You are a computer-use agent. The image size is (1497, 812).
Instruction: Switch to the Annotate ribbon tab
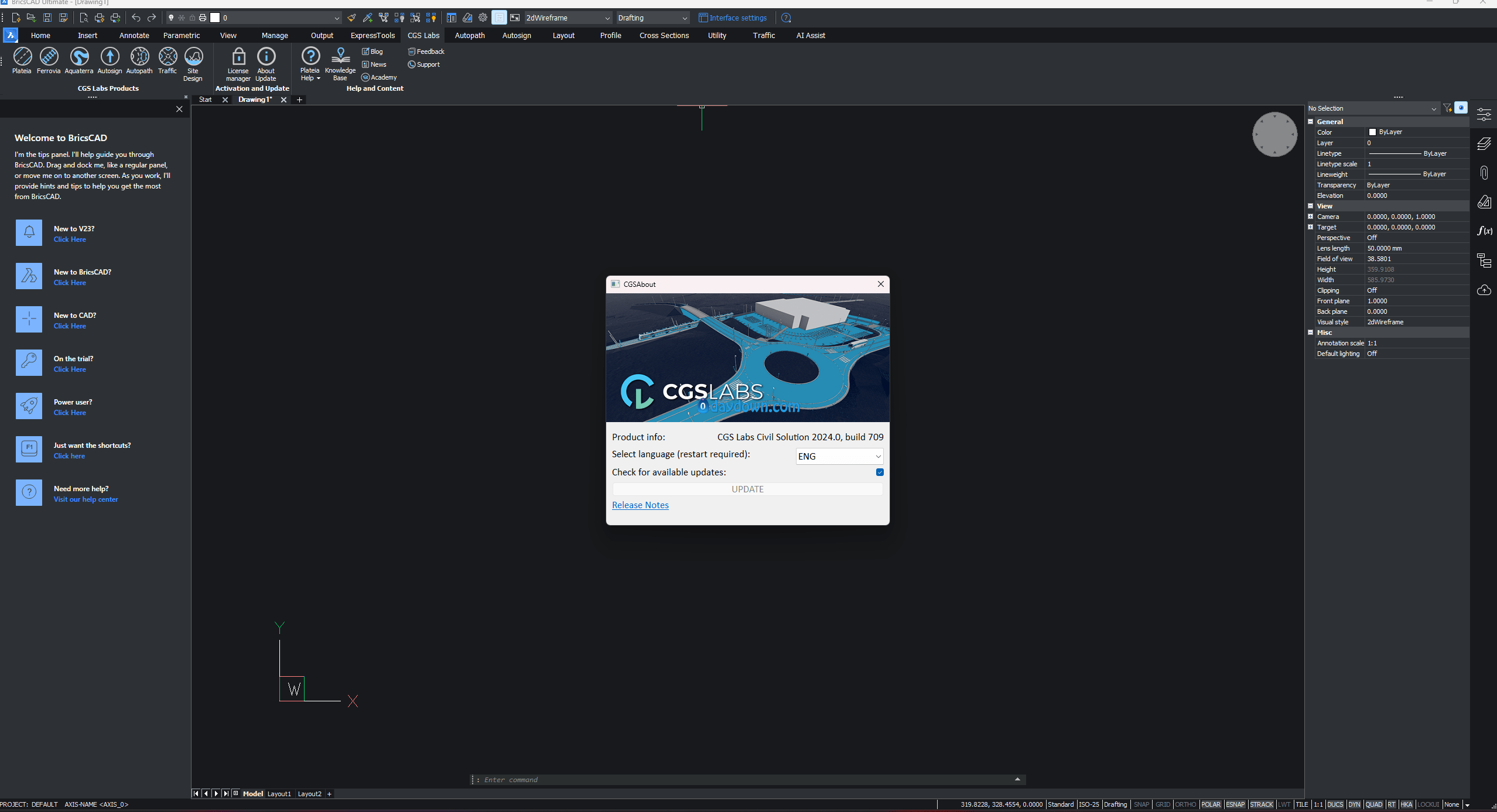click(x=134, y=35)
